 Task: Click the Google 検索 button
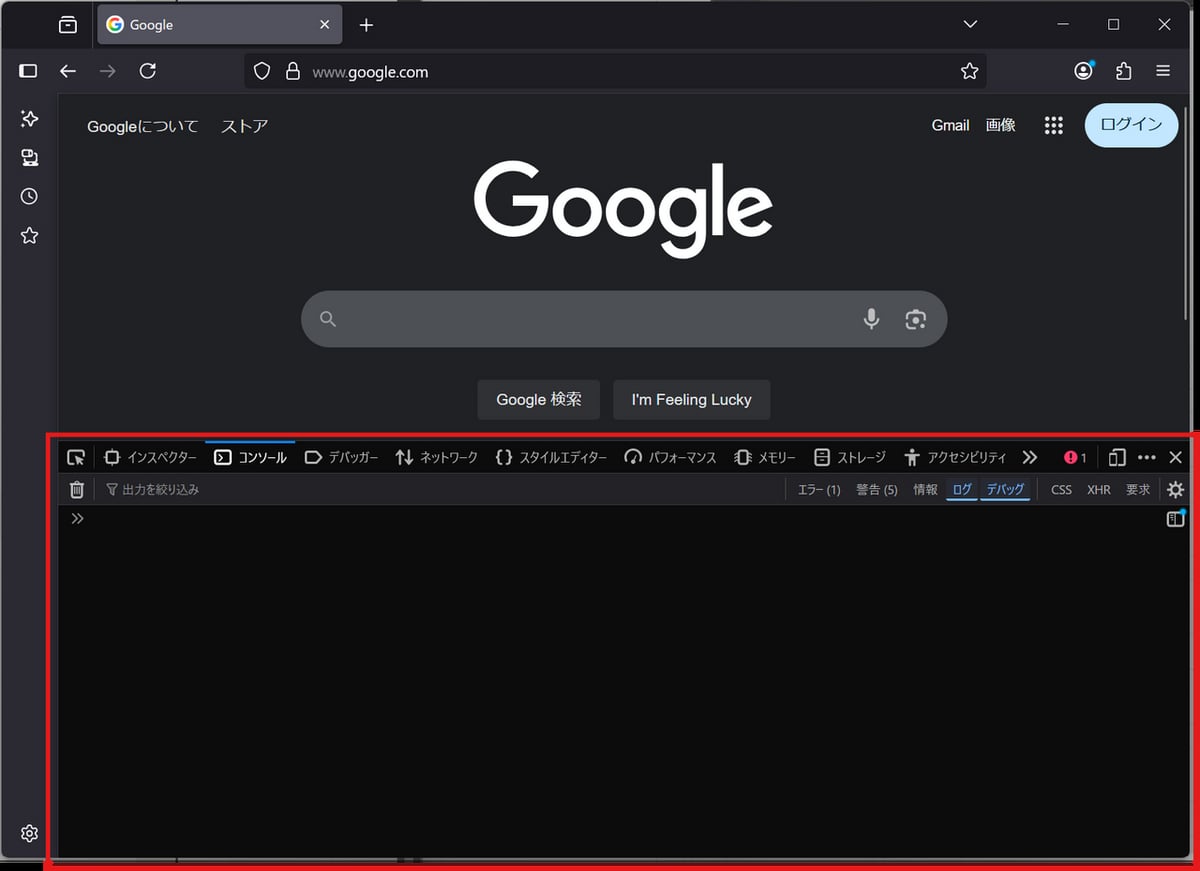(x=538, y=399)
